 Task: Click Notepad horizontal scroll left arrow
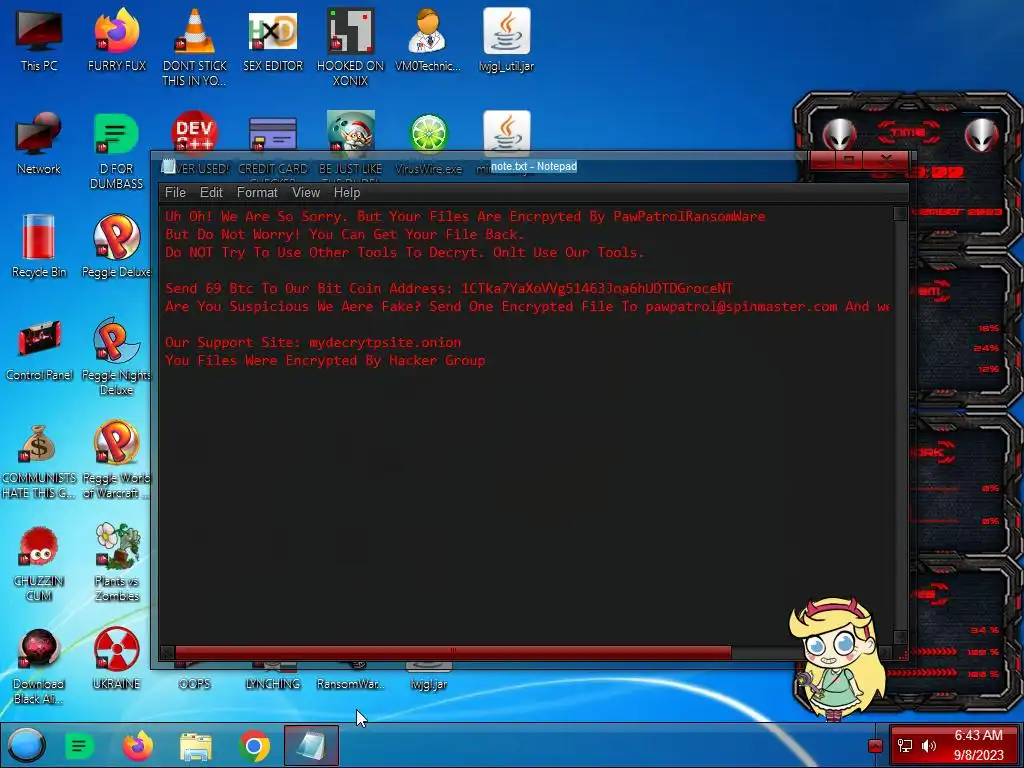coord(167,652)
